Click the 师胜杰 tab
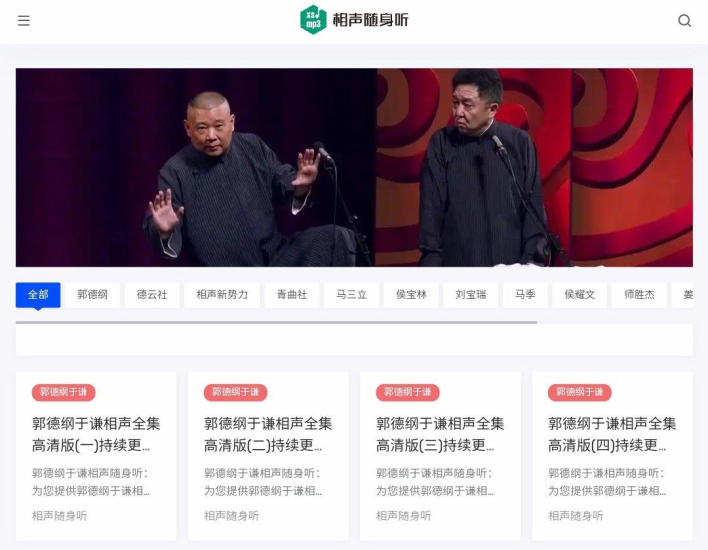This screenshot has width=708, height=550. click(x=639, y=295)
